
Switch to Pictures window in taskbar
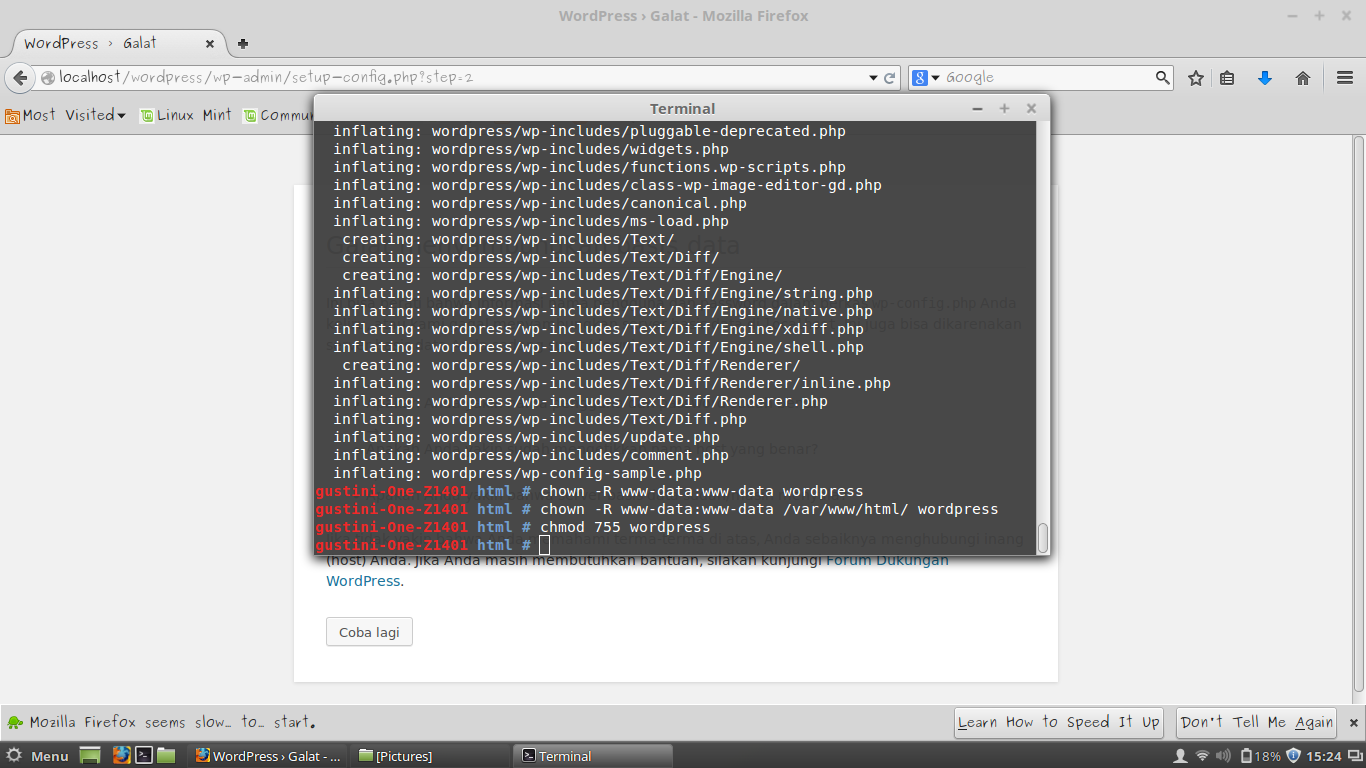(x=431, y=756)
